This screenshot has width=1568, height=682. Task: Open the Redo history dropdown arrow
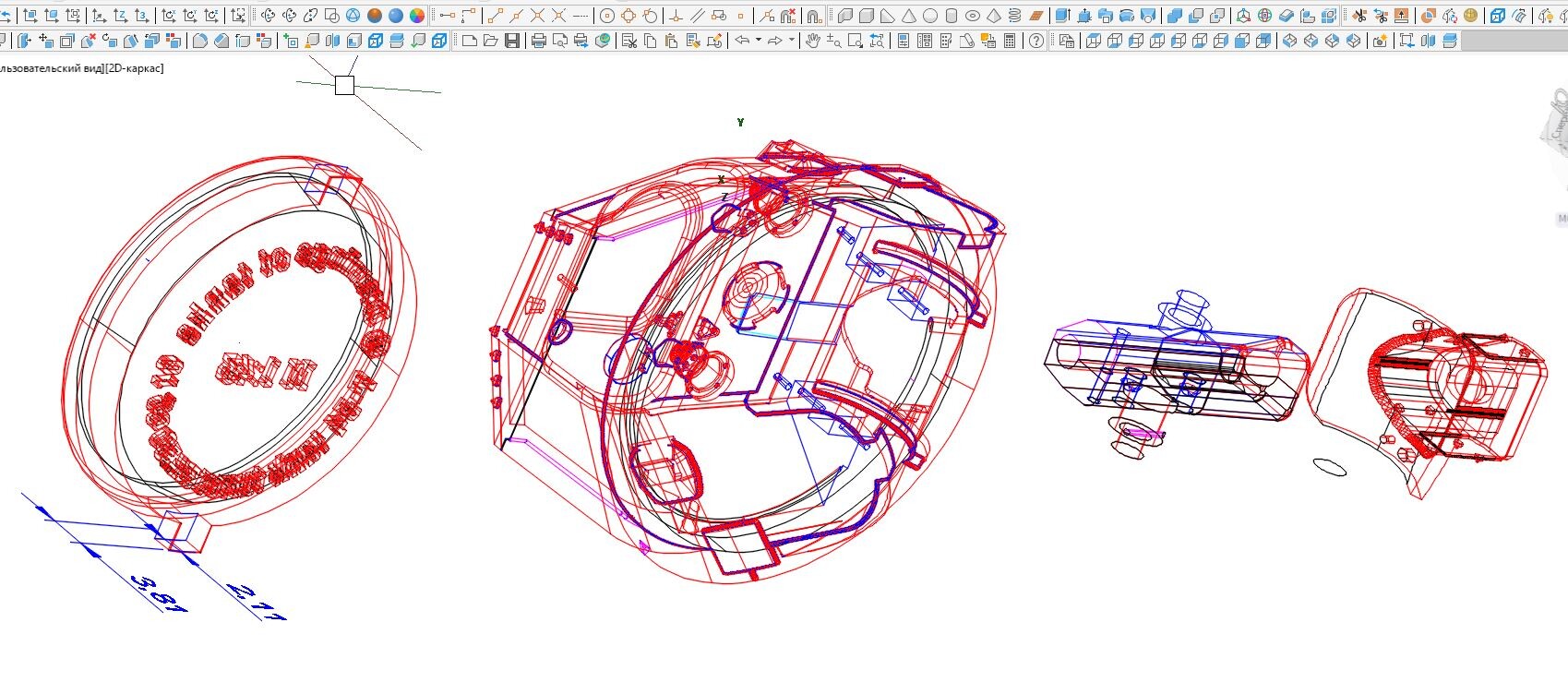791,41
